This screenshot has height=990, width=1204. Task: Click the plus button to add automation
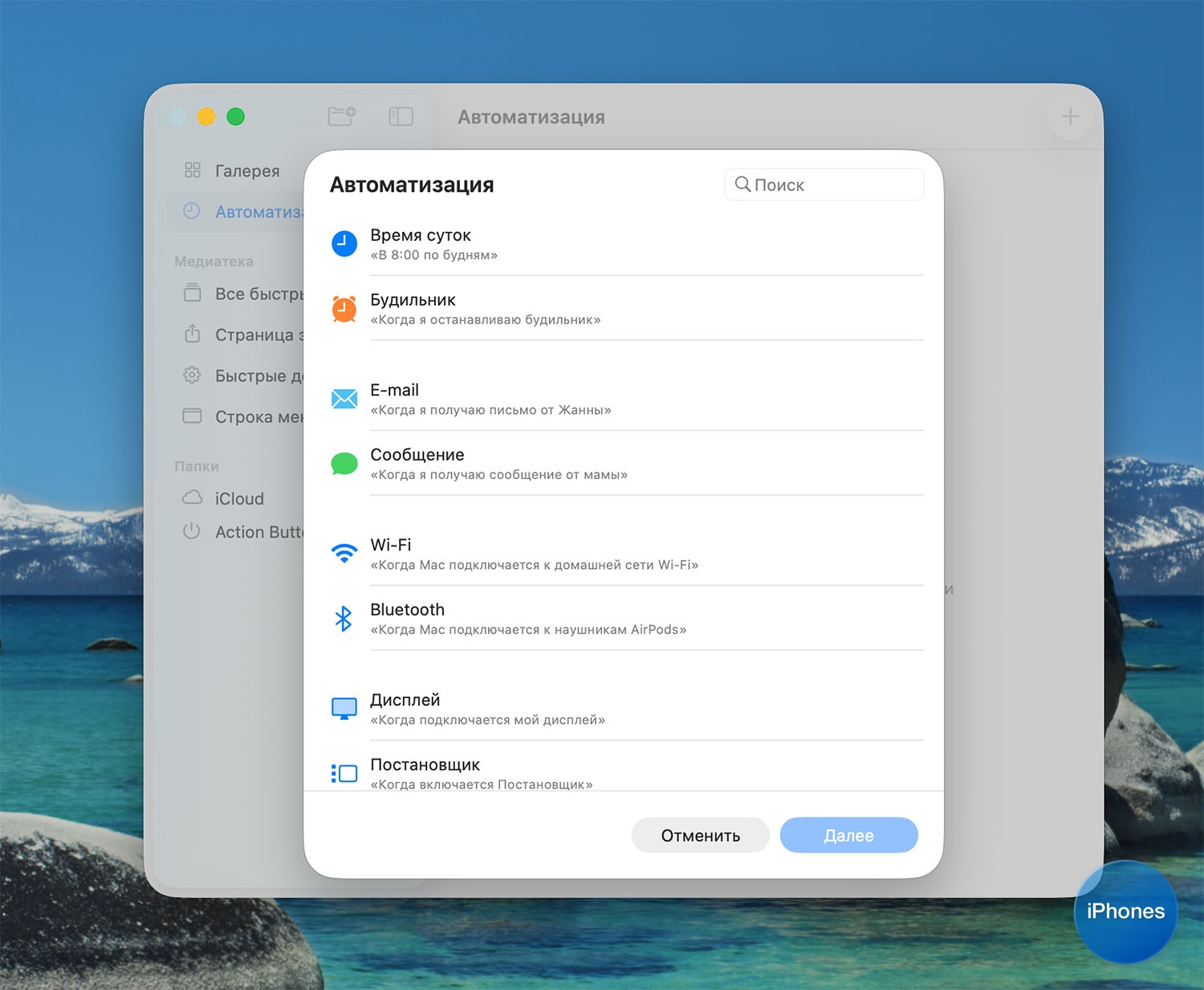point(1070,117)
